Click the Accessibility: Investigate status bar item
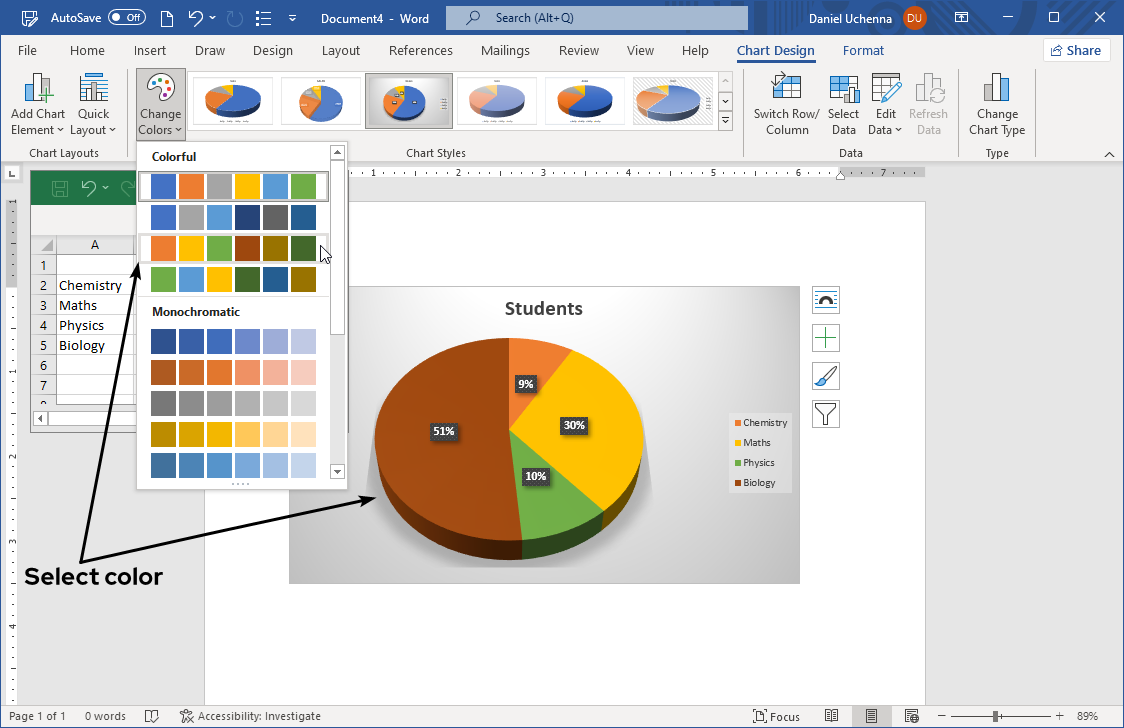The width and height of the screenshot is (1124, 728). click(x=250, y=716)
